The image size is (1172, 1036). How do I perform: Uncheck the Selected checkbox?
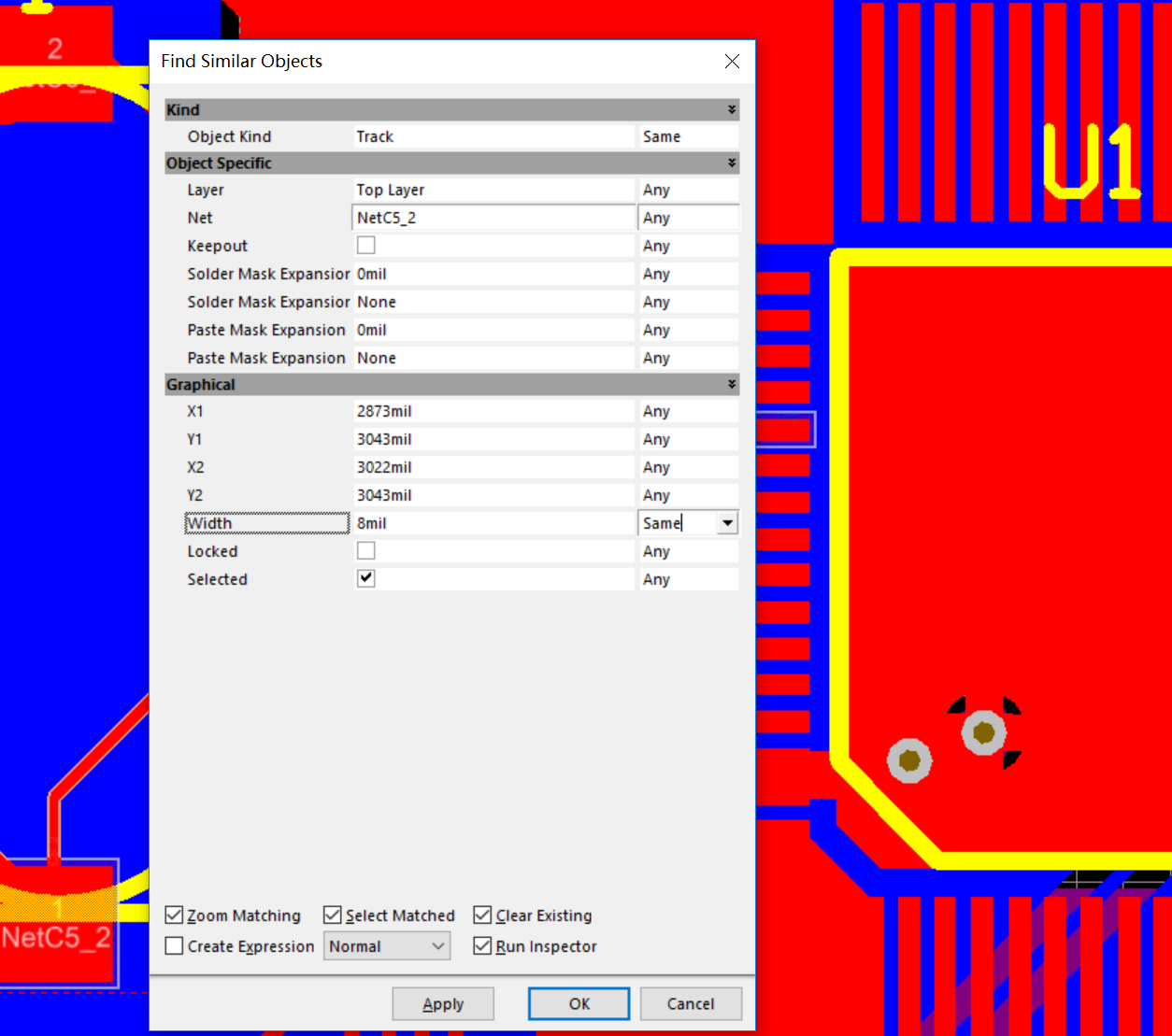[x=366, y=578]
